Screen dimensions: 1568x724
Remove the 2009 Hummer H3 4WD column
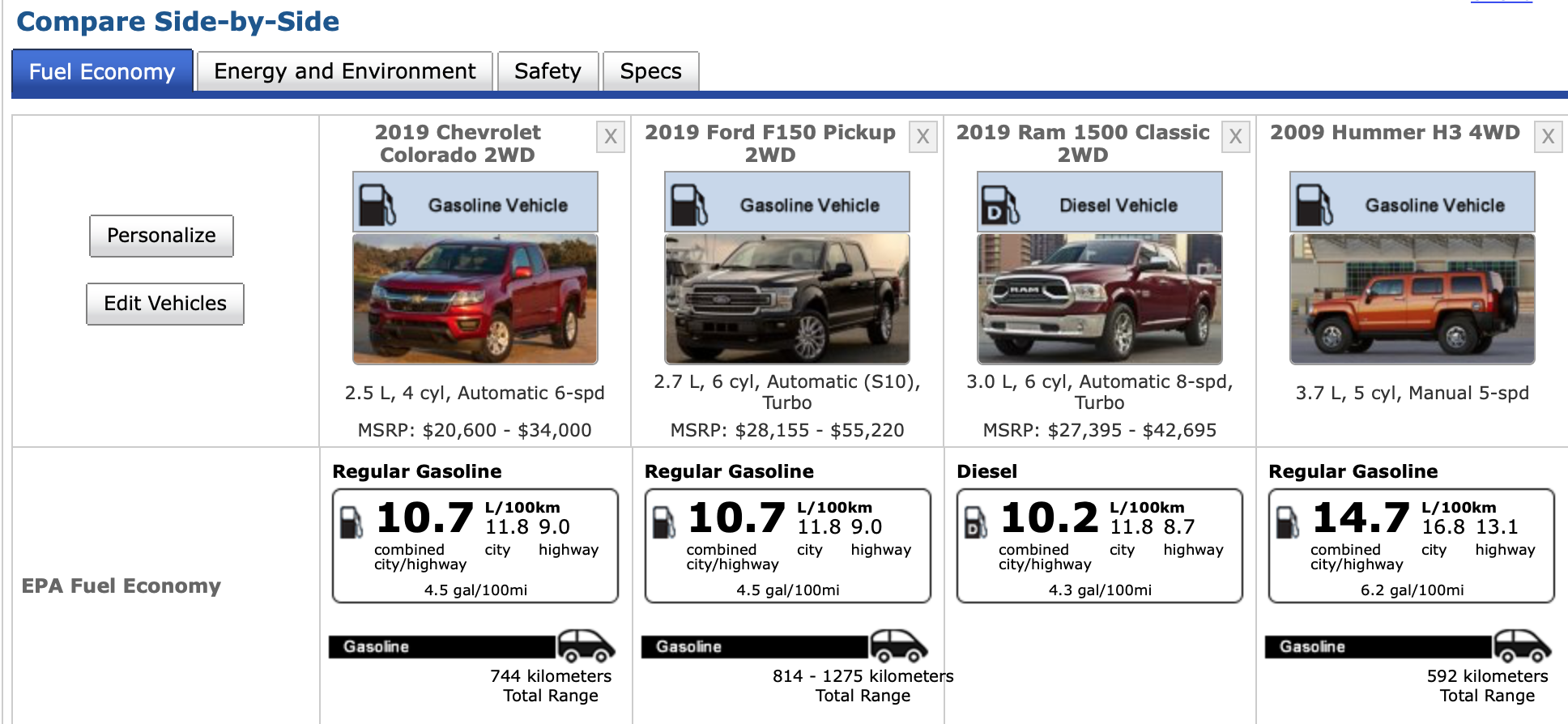pyautogui.click(x=1548, y=137)
